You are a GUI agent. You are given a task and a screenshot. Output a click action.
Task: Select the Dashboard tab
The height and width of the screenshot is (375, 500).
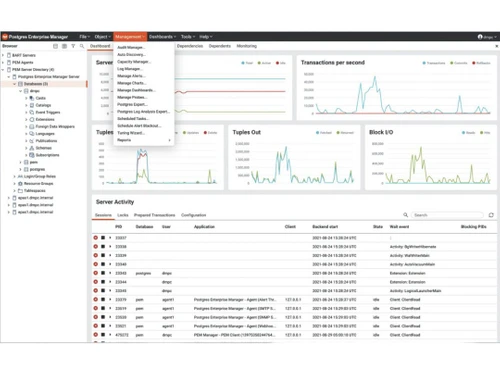[100, 46]
